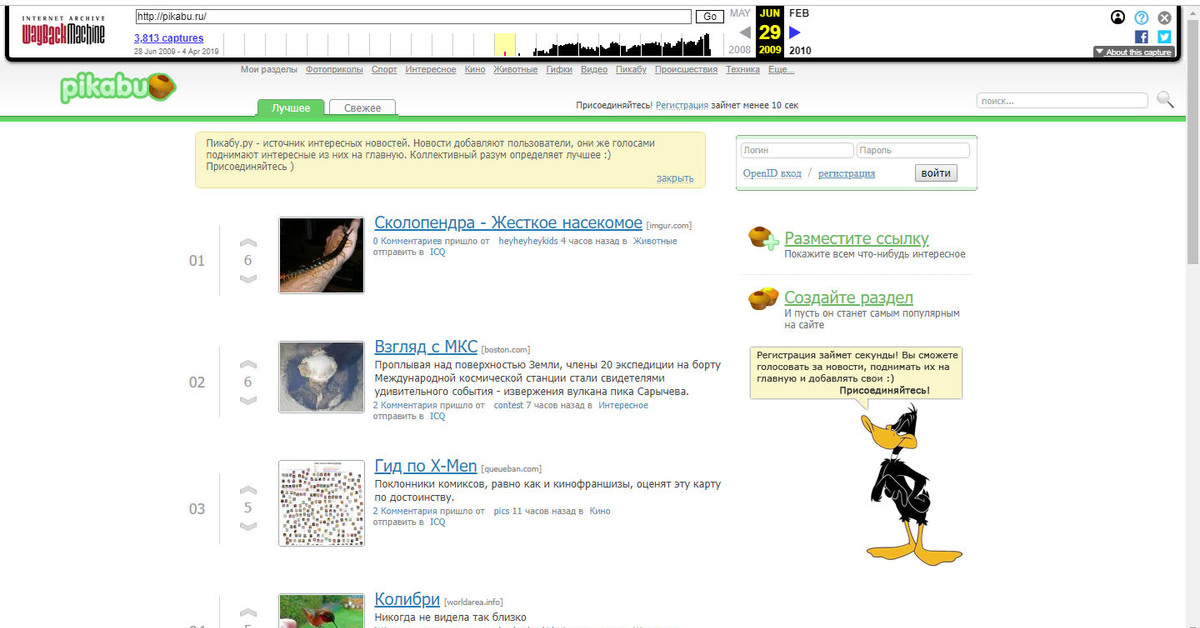
Task: Open the Животные section in menu
Action: pos(516,70)
